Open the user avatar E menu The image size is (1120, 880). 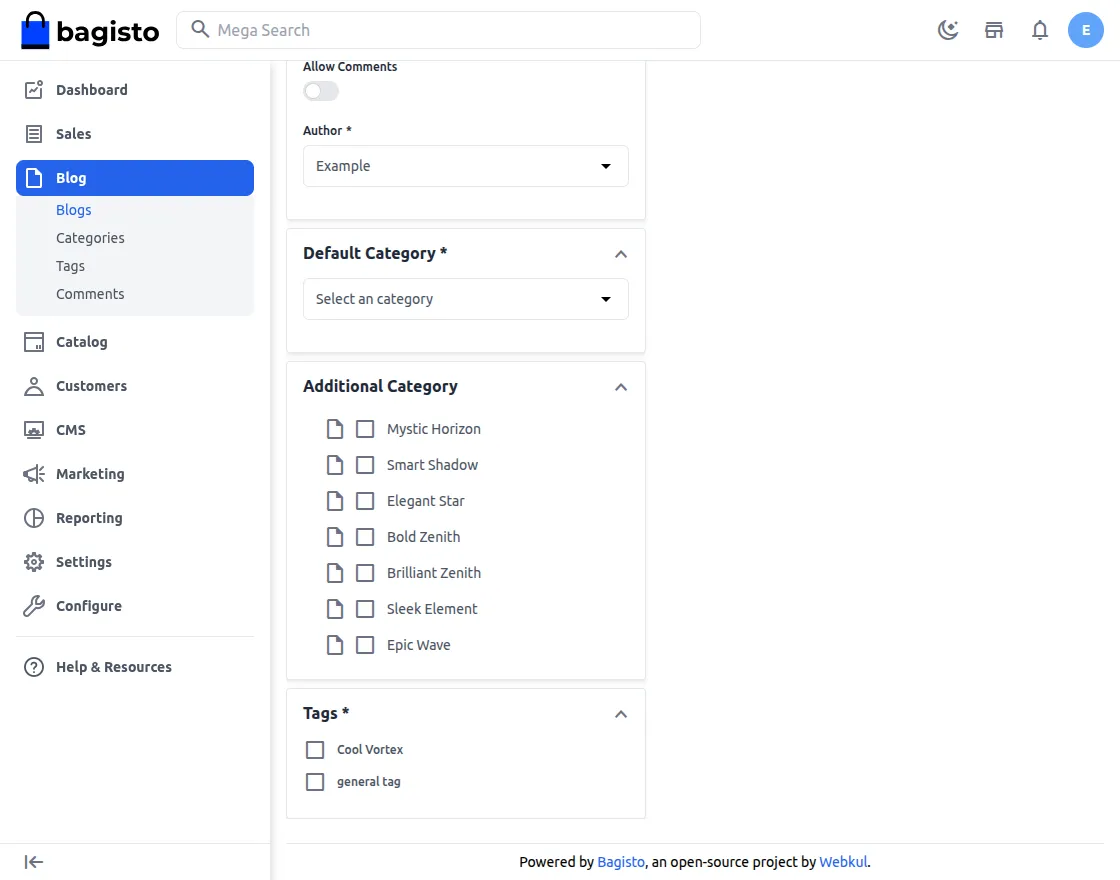click(x=1086, y=30)
